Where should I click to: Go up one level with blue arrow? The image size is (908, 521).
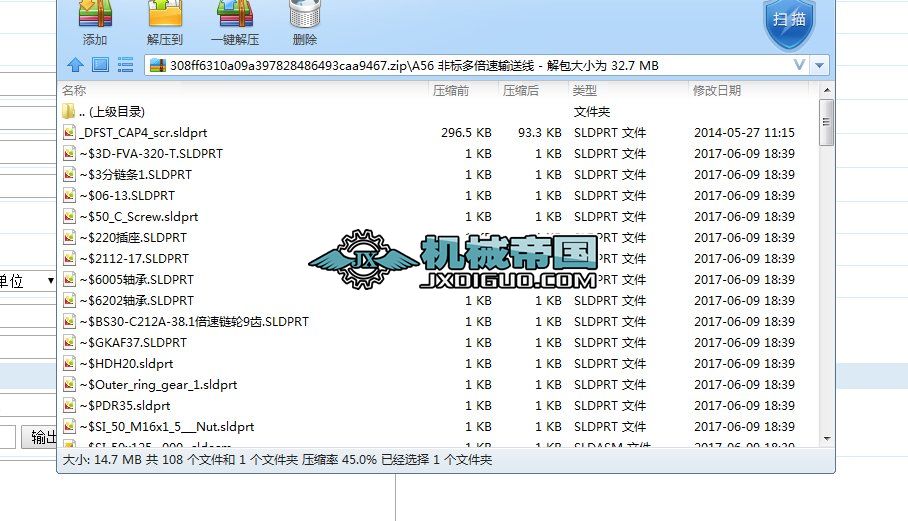click(75, 65)
